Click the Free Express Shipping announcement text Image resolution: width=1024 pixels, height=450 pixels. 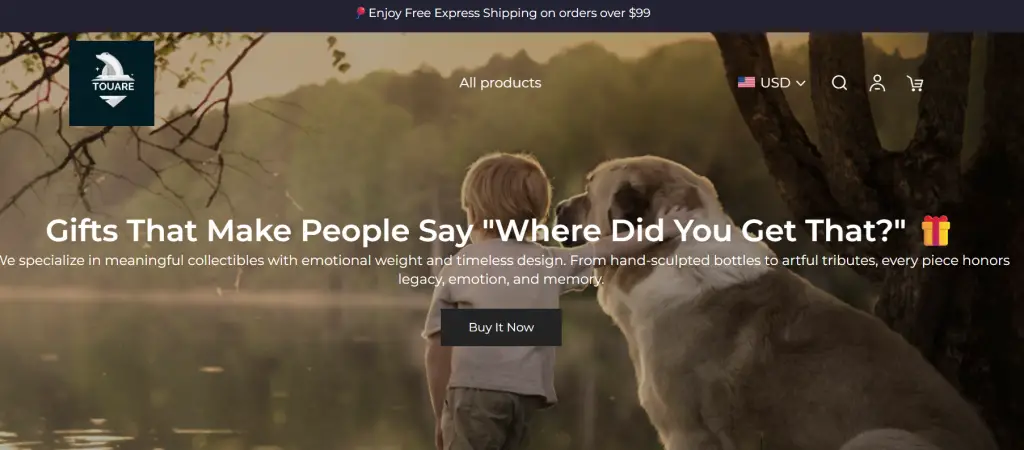[x=509, y=12]
